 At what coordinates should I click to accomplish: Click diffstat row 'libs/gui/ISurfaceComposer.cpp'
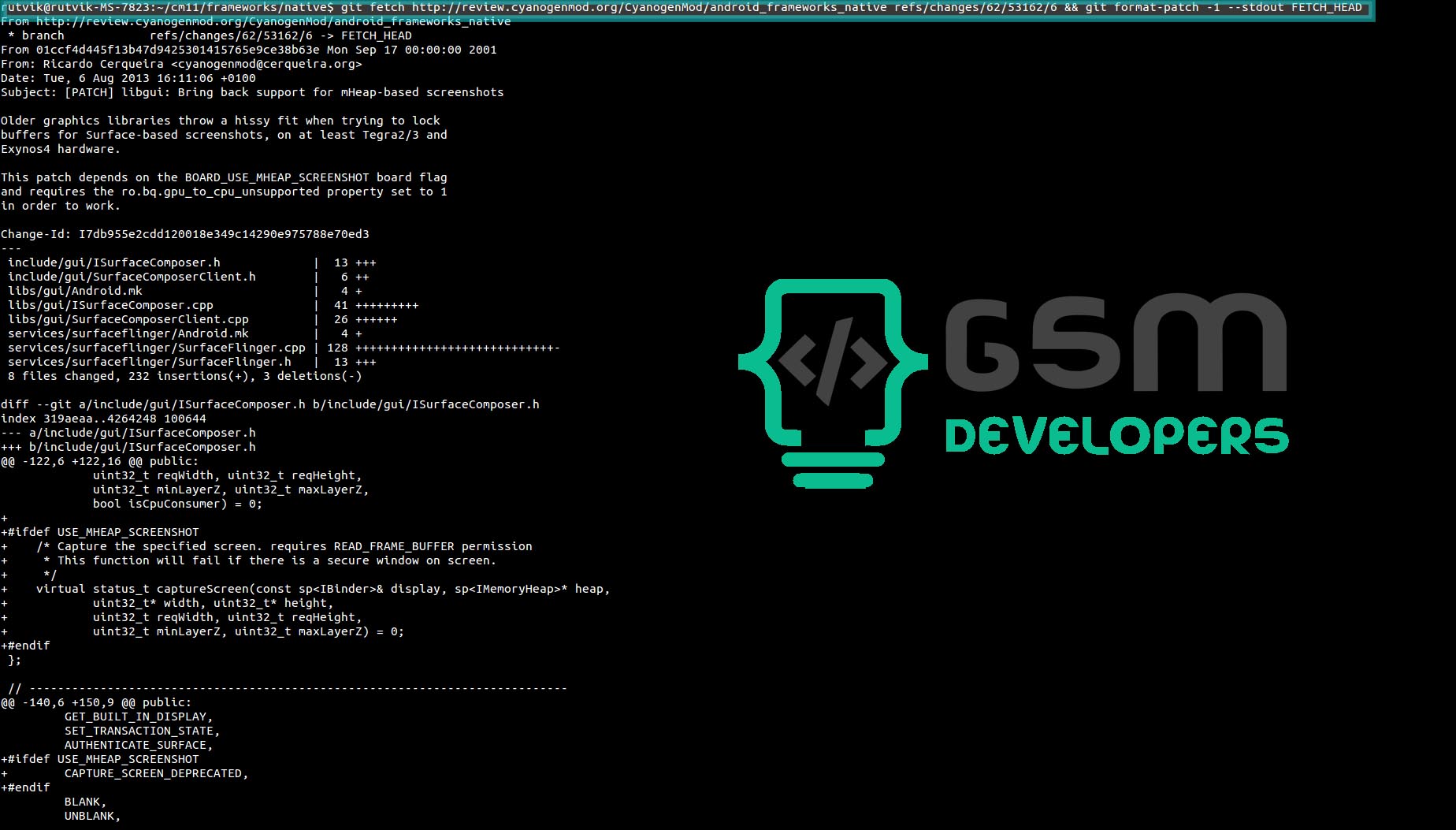[214, 305]
